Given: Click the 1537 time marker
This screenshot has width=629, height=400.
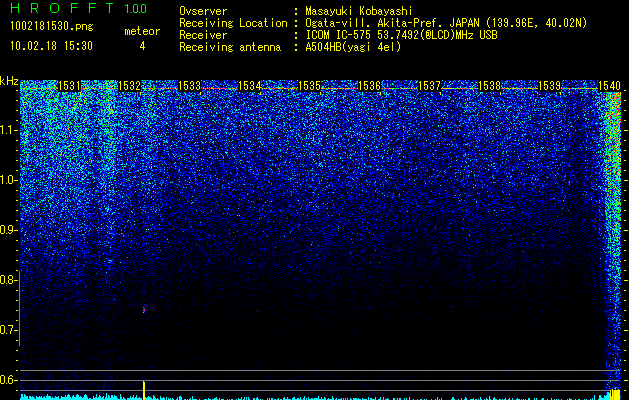Looking at the screenshot, I should (430, 86).
